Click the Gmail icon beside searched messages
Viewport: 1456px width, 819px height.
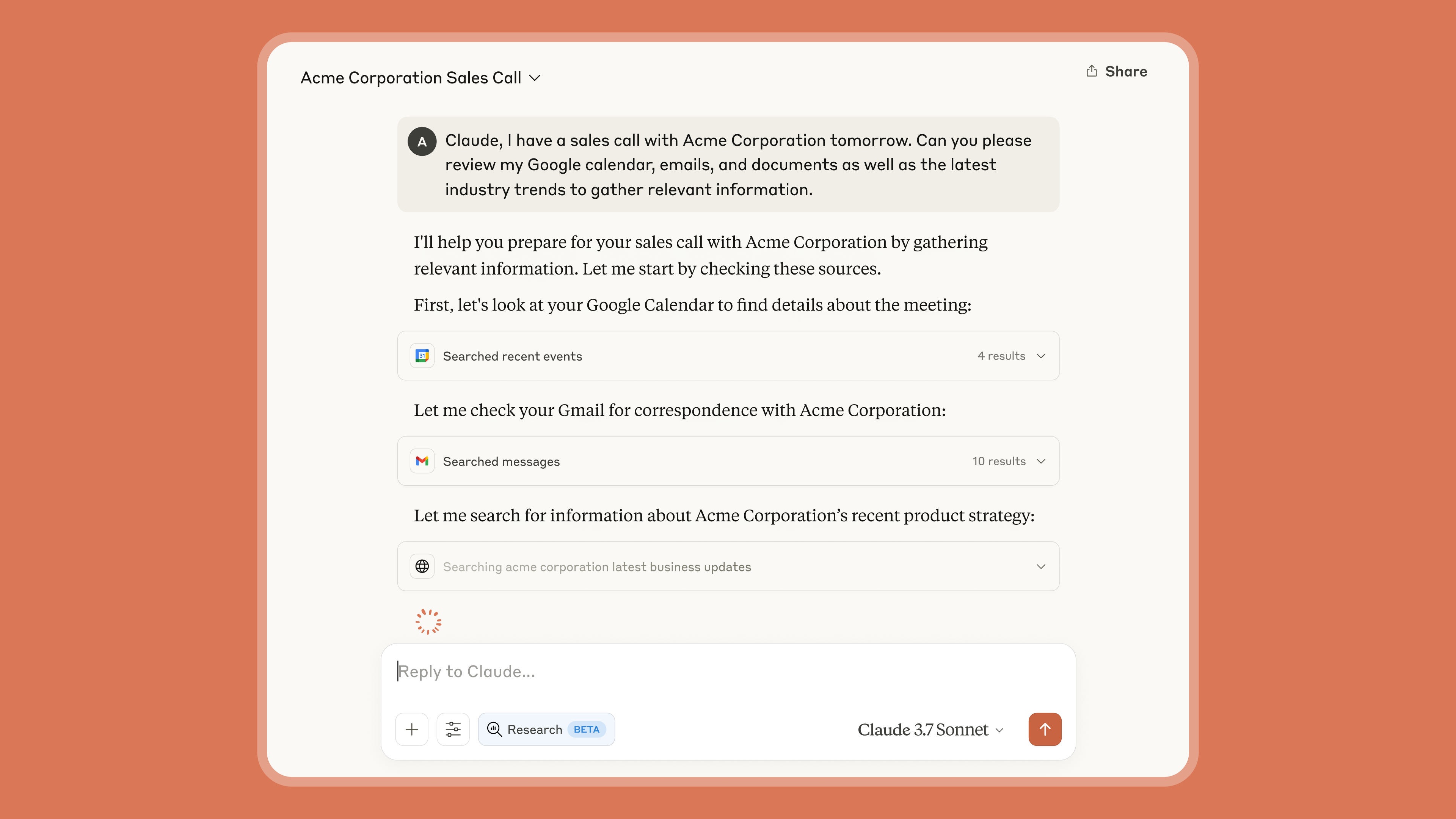(x=422, y=461)
